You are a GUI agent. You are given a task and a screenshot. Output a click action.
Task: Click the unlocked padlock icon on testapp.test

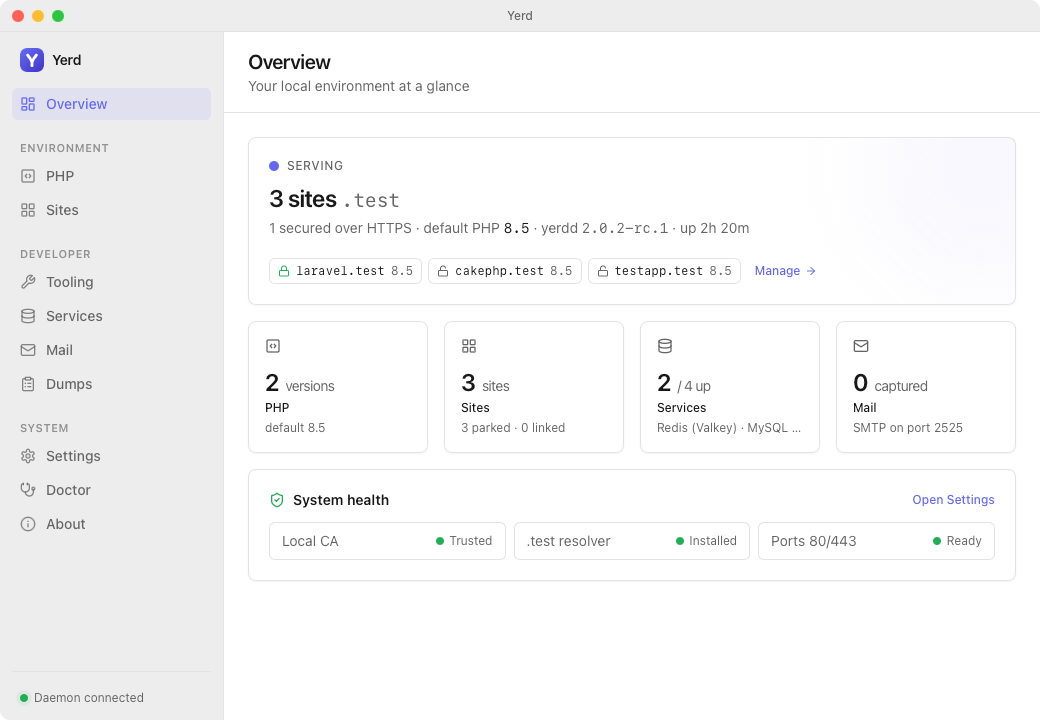[x=603, y=271]
